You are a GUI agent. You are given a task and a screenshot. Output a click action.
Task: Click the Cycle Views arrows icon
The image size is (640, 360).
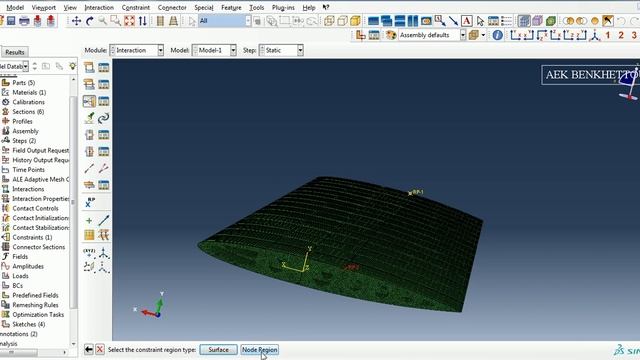coord(142,20)
